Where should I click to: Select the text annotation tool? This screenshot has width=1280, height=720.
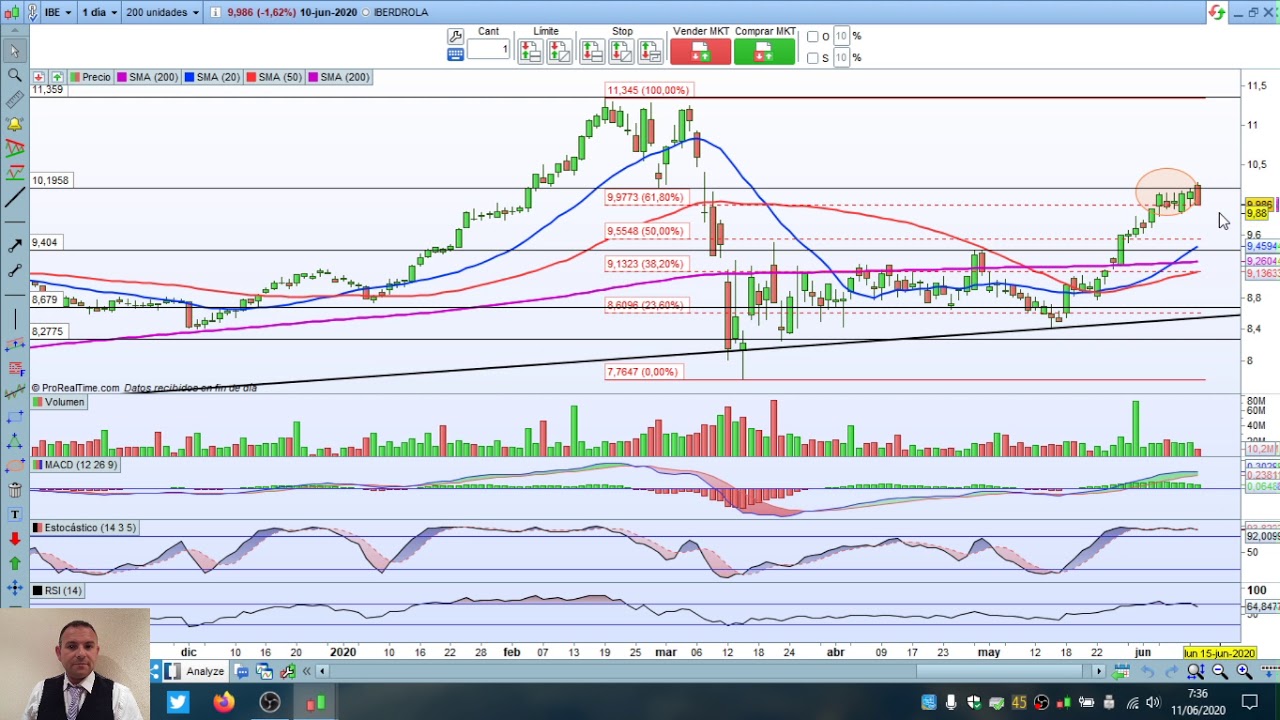(14, 514)
